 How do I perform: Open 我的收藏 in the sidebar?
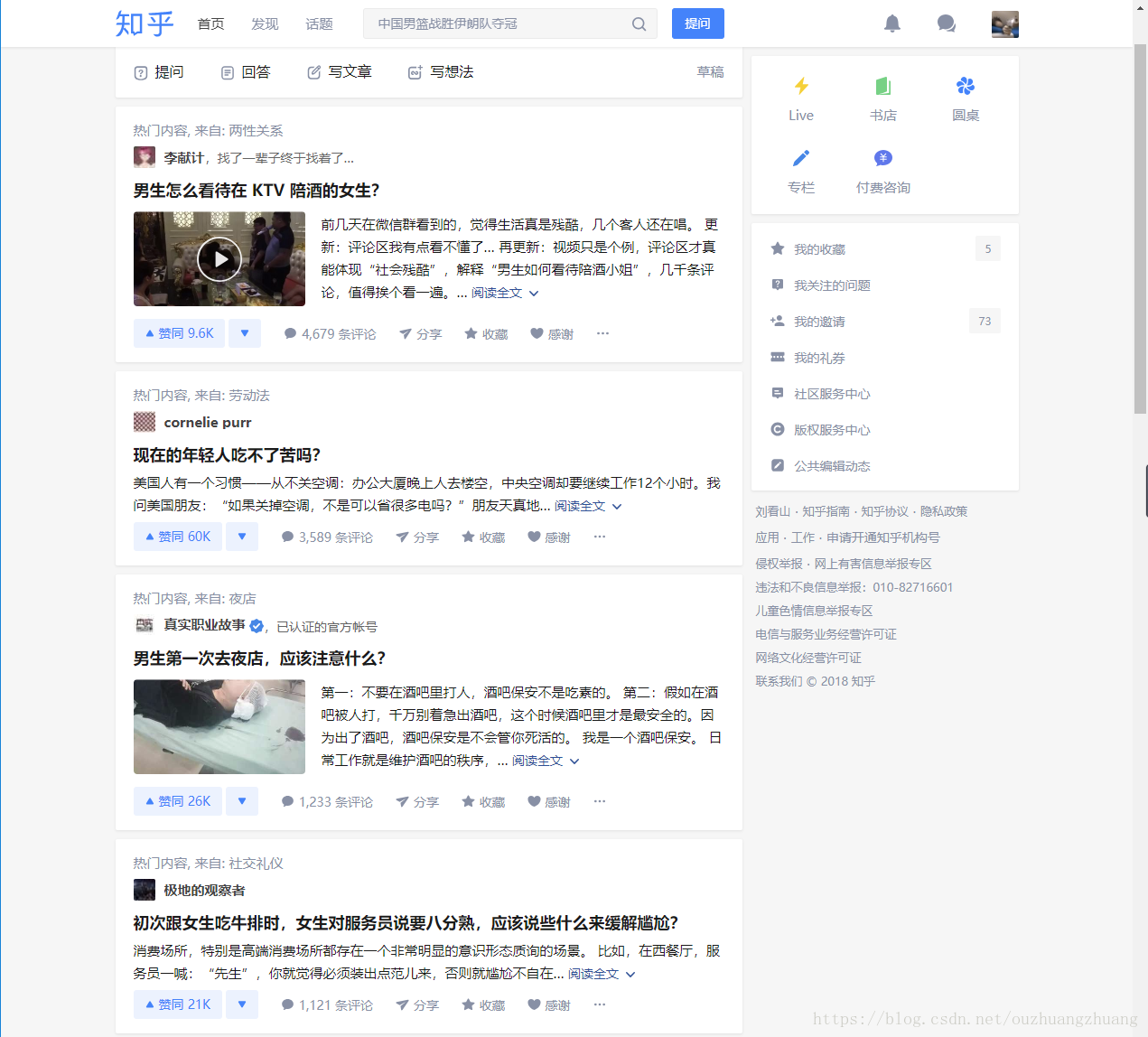click(x=885, y=249)
